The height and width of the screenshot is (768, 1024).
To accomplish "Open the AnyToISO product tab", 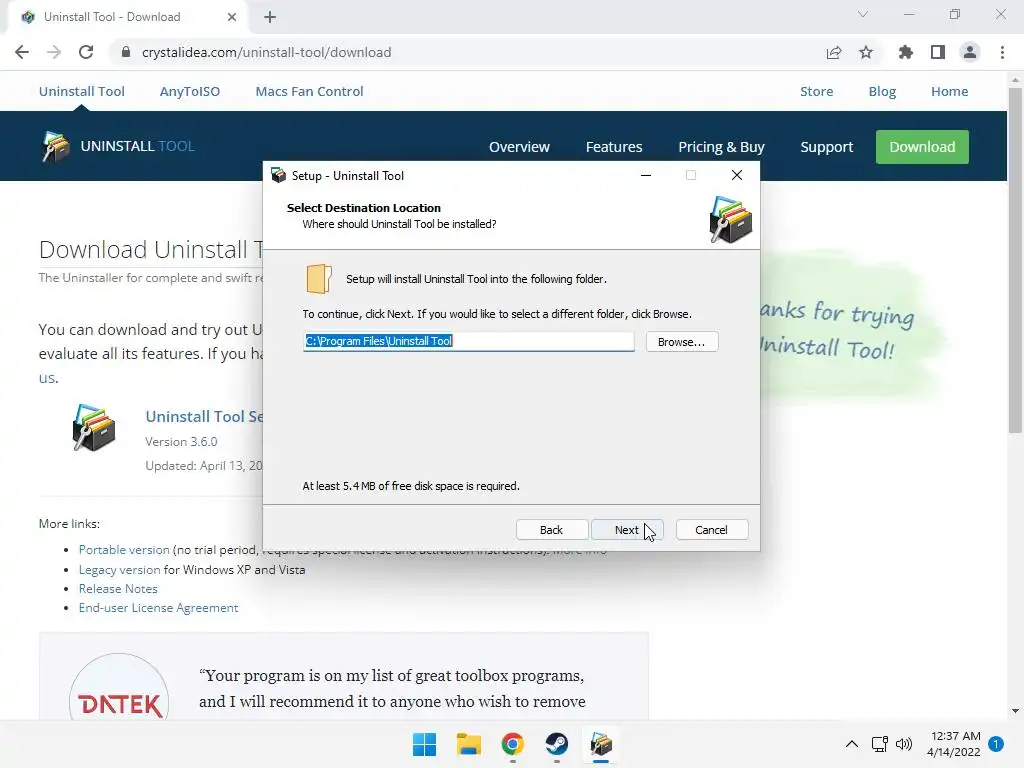I will click(190, 91).
